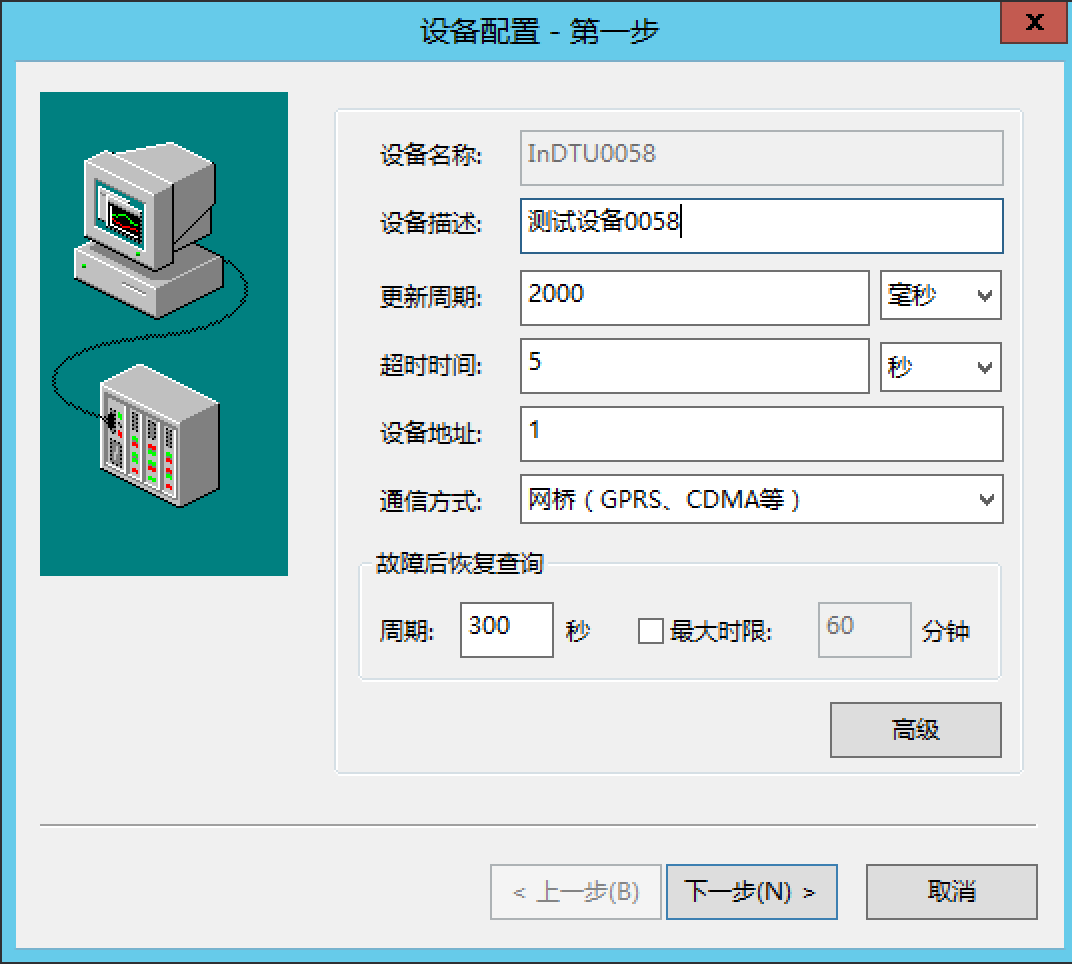1072x964 pixels.
Task: Cancel the wizard with 取消
Action: (x=951, y=891)
